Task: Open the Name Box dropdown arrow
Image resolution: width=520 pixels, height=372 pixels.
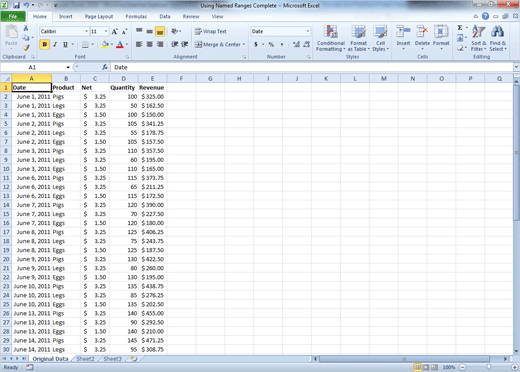Action: pyautogui.click(x=68, y=67)
